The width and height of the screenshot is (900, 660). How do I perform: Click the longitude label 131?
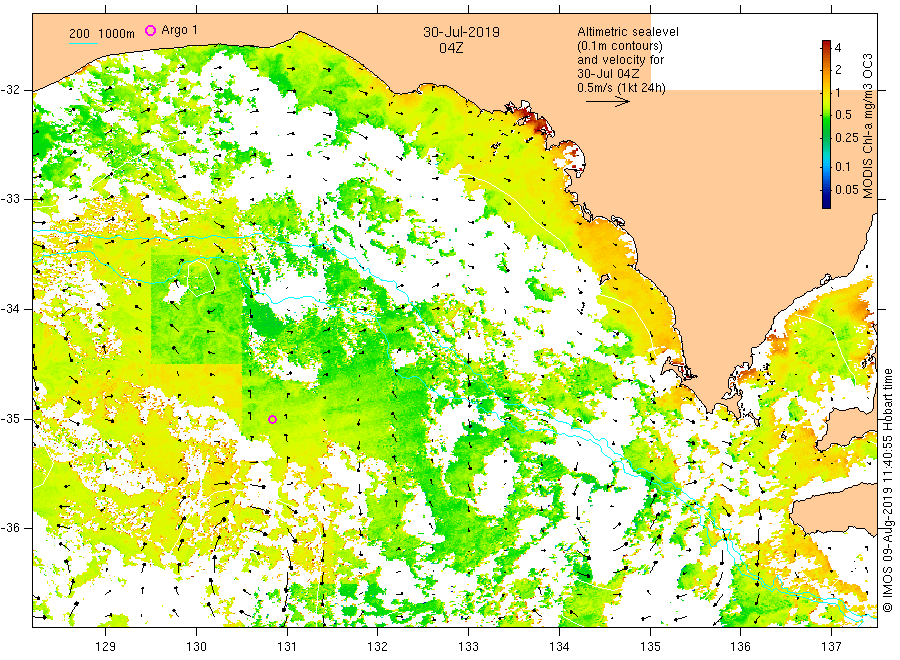coord(287,647)
